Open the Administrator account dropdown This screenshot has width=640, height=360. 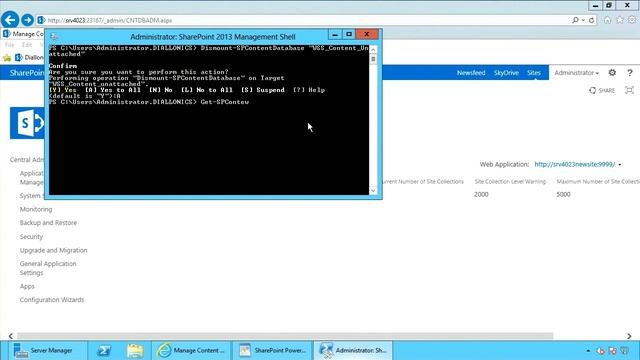click(x=576, y=73)
